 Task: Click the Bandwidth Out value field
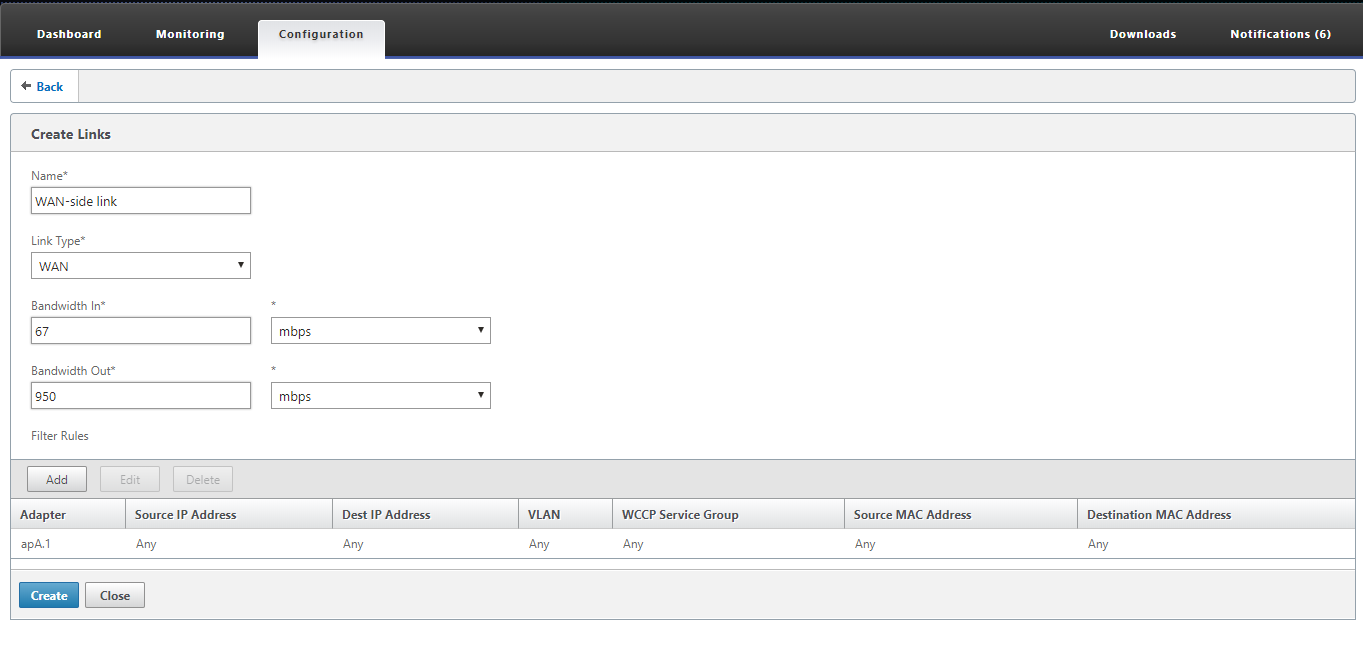(141, 396)
